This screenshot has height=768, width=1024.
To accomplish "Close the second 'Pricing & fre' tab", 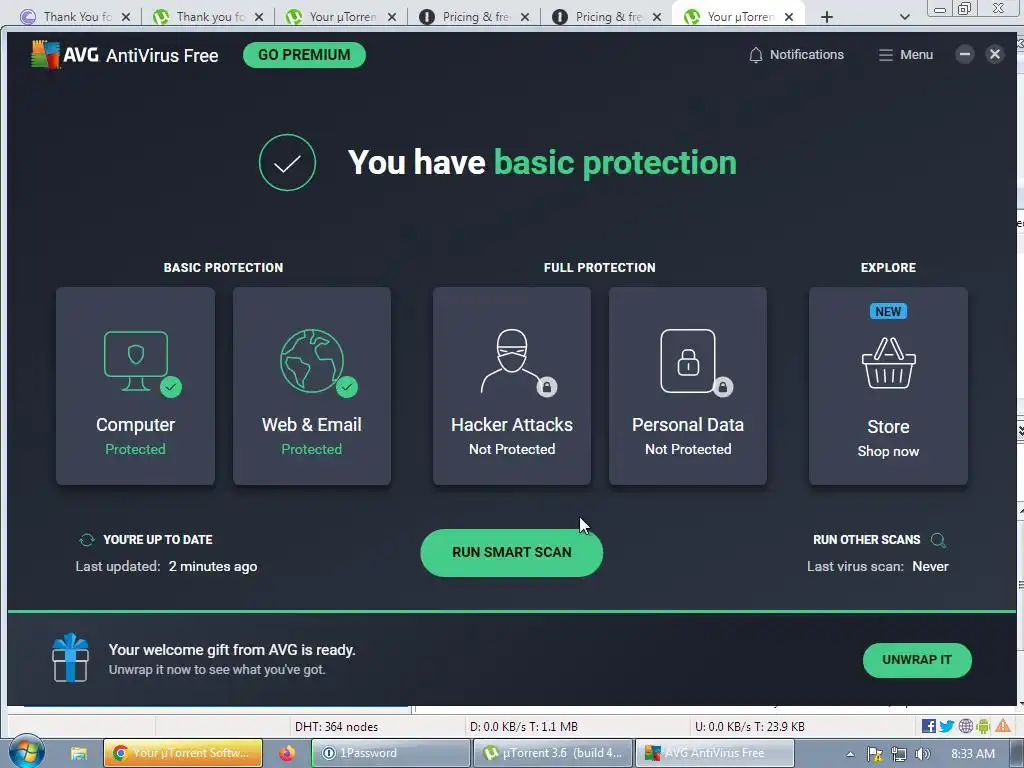I will coord(657,17).
